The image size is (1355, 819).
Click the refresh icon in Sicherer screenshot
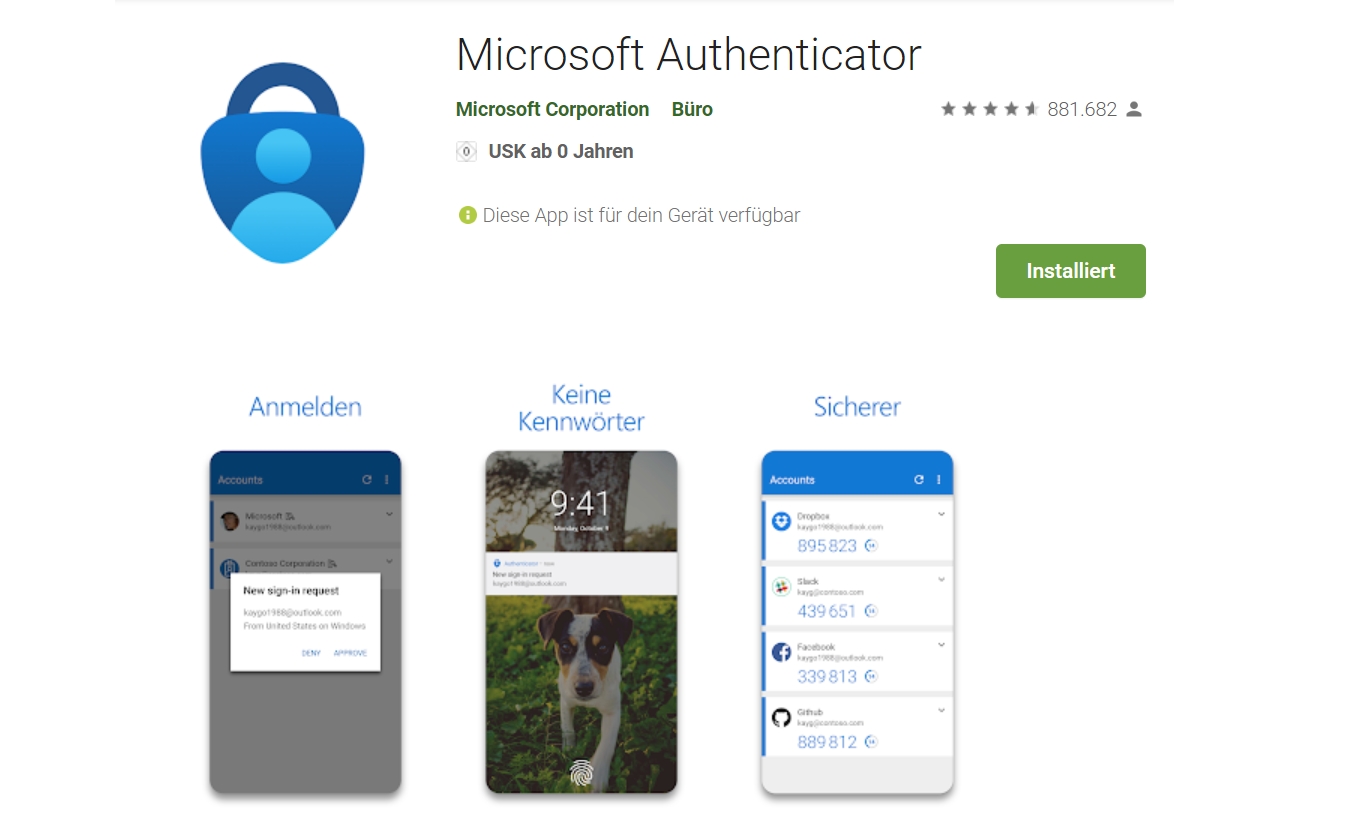coord(919,480)
